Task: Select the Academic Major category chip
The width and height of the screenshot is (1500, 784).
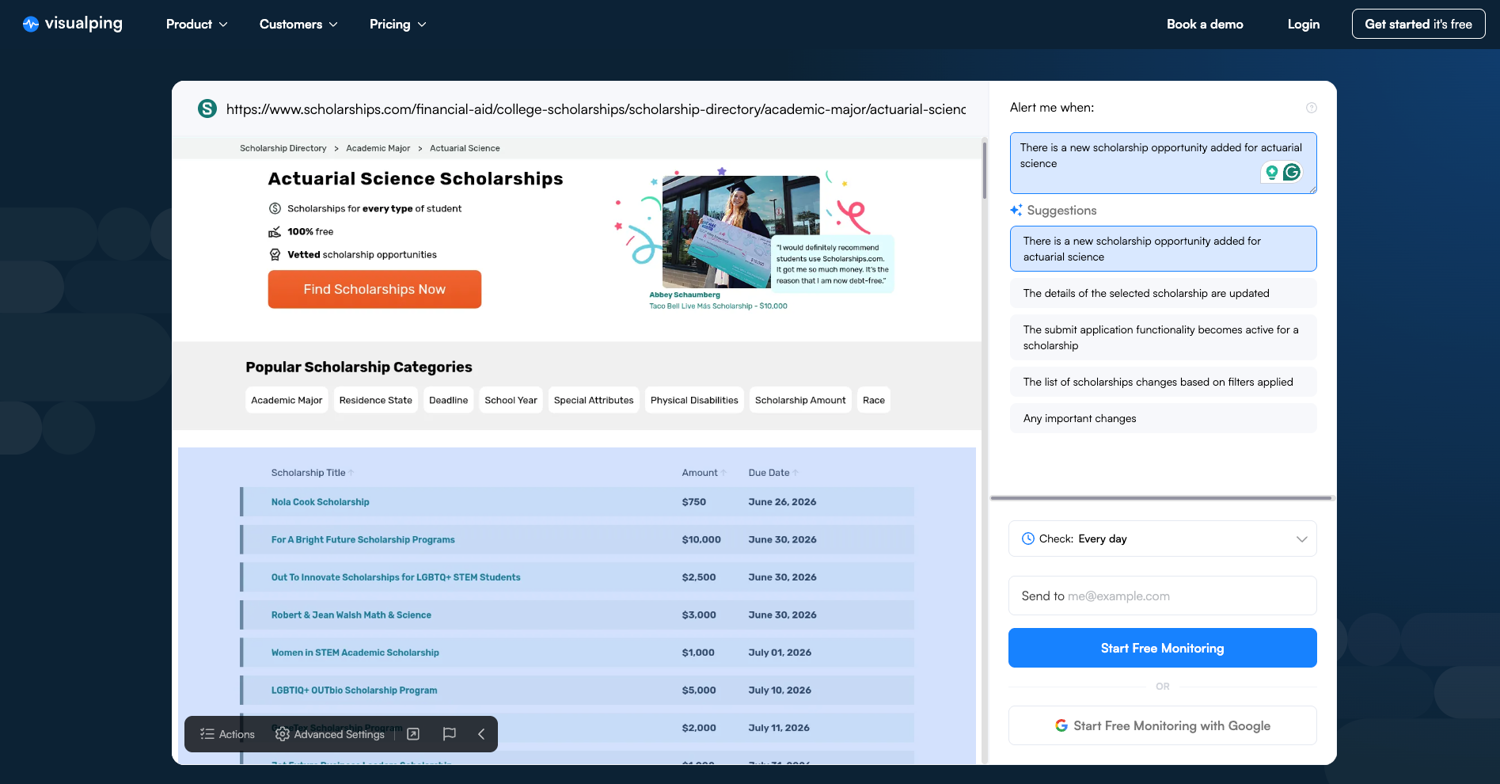Action: click(x=287, y=400)
